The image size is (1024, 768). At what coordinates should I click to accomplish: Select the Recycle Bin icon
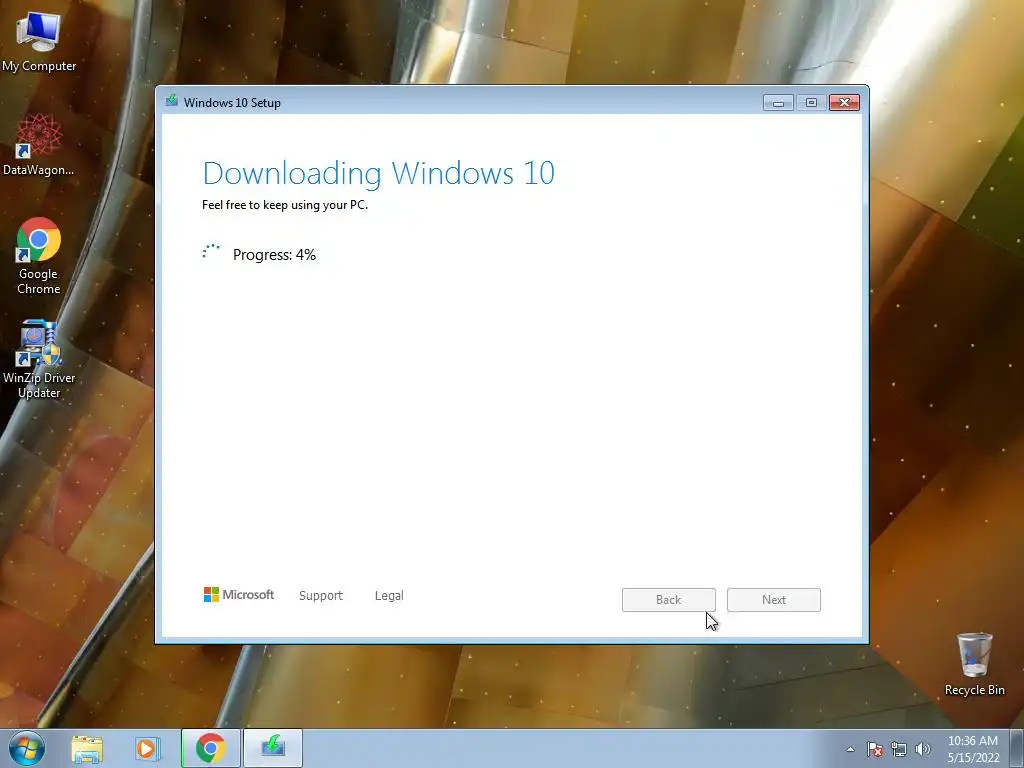974,664
